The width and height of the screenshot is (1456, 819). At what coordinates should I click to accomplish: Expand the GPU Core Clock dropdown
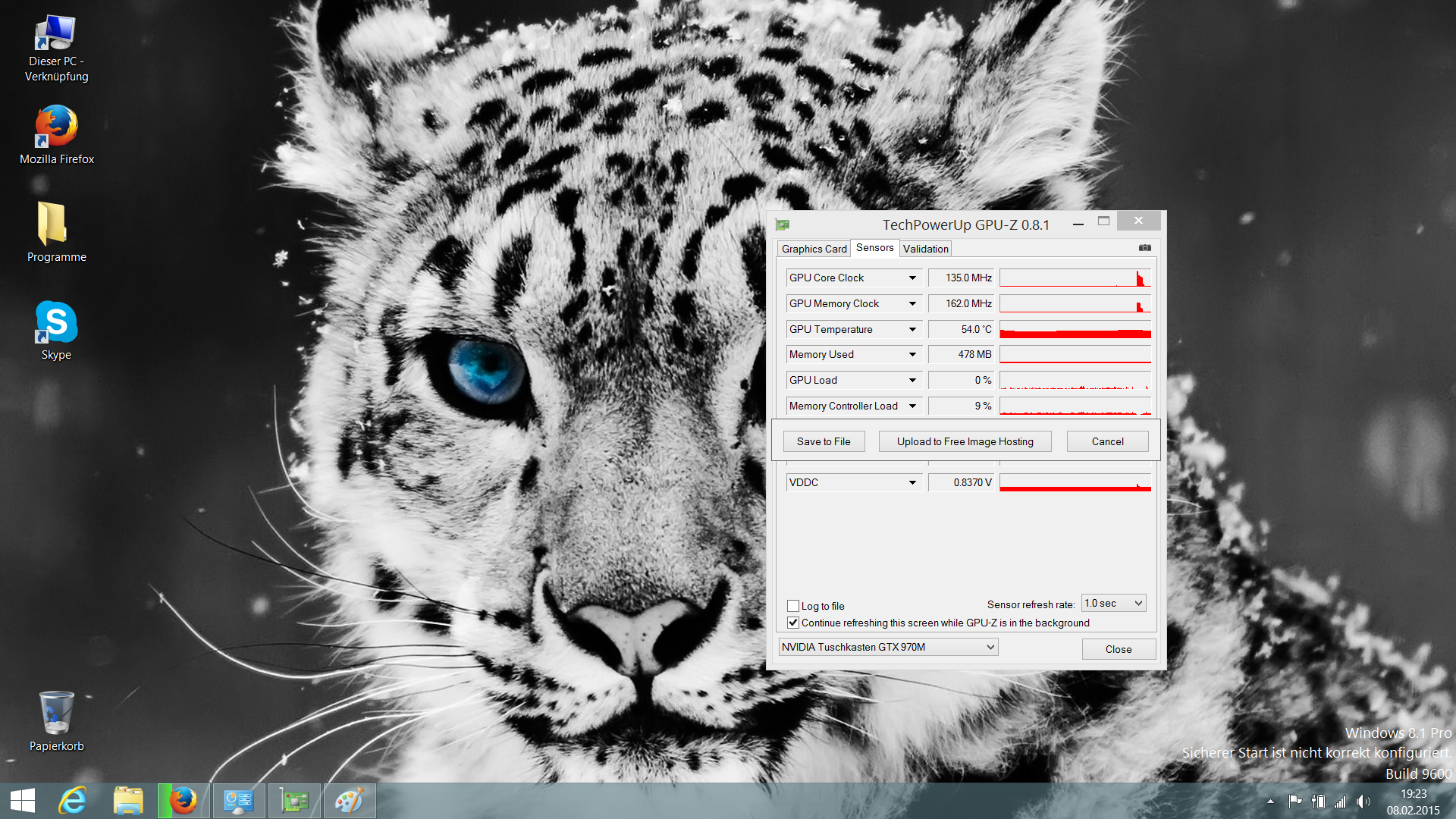[x=912, y=278]
